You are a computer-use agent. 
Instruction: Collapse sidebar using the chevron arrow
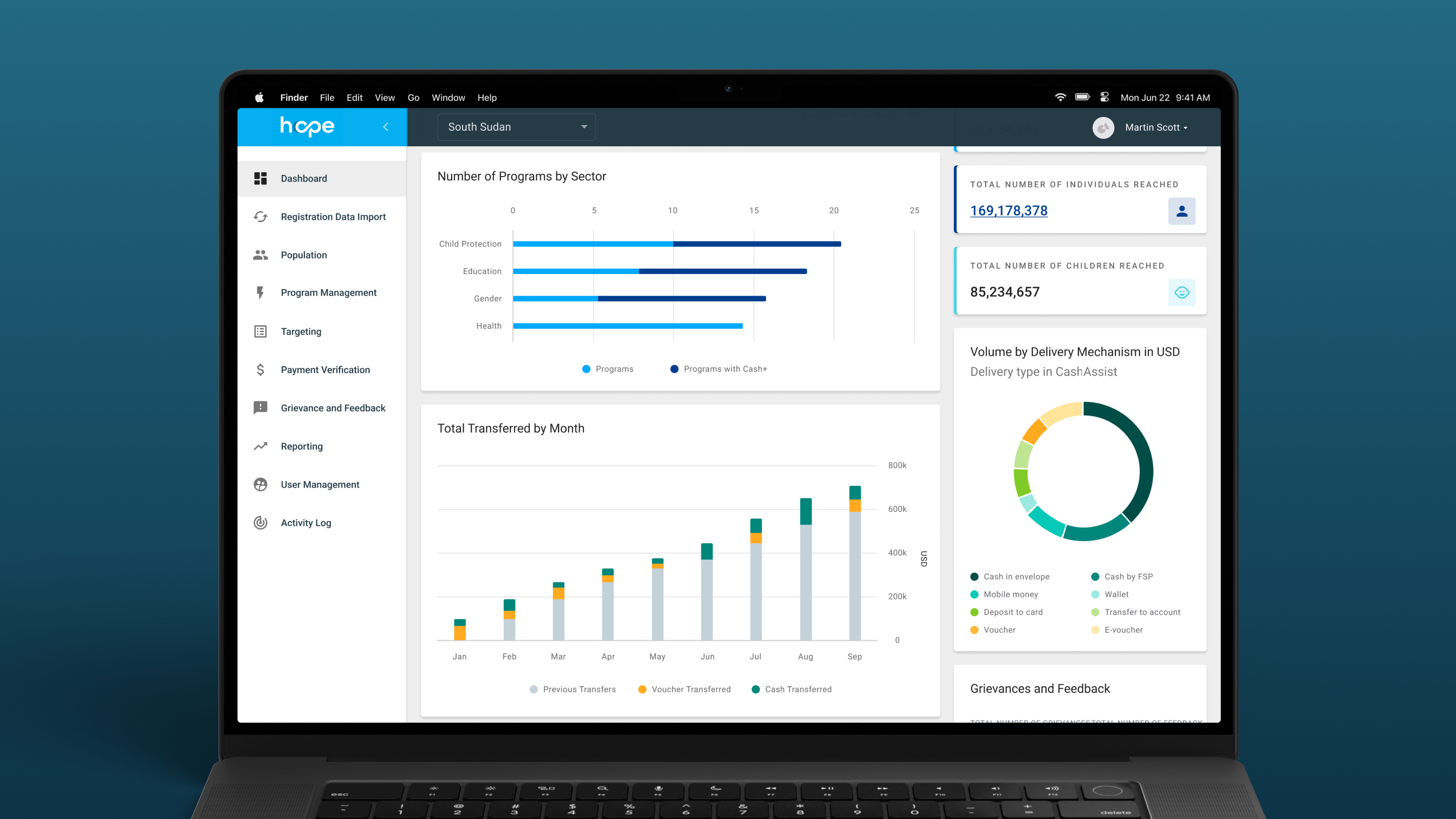tap(386, 127)
